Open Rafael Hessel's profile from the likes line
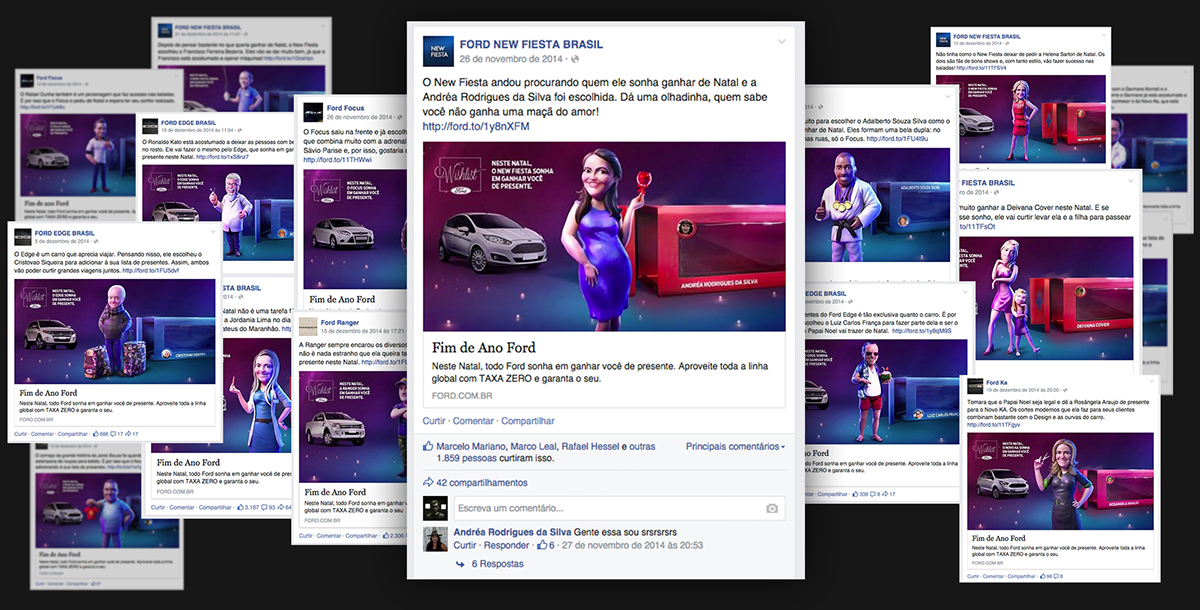1200x610 pixels. click(x=592, y=446)
